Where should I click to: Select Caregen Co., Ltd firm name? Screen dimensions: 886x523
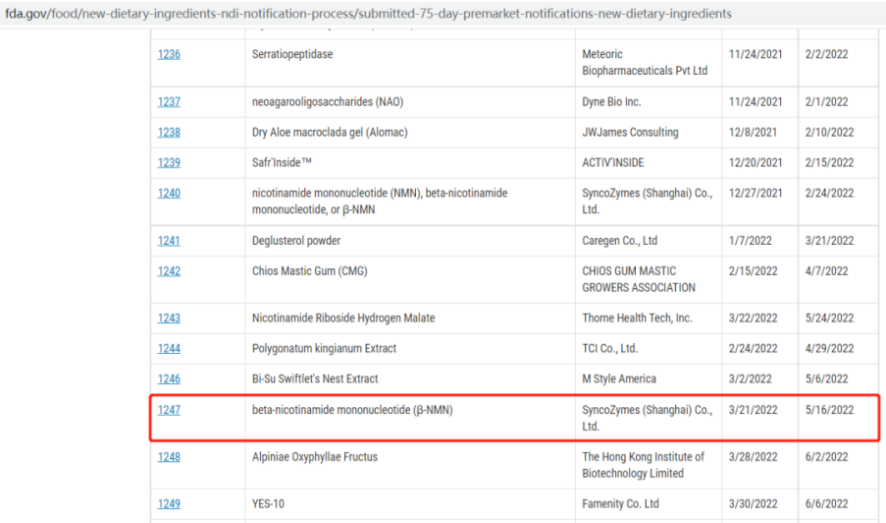(620, 241)
